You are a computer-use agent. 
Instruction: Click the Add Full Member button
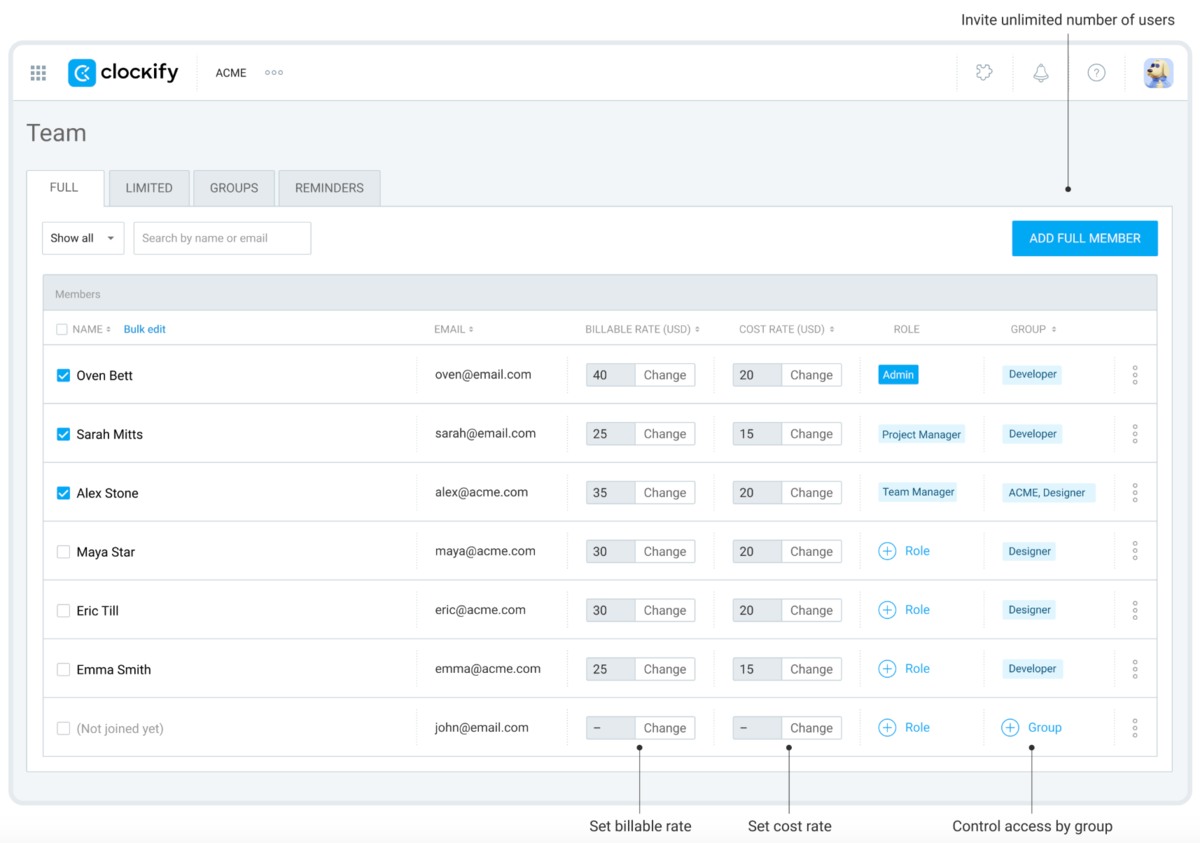click(1084, 238)
